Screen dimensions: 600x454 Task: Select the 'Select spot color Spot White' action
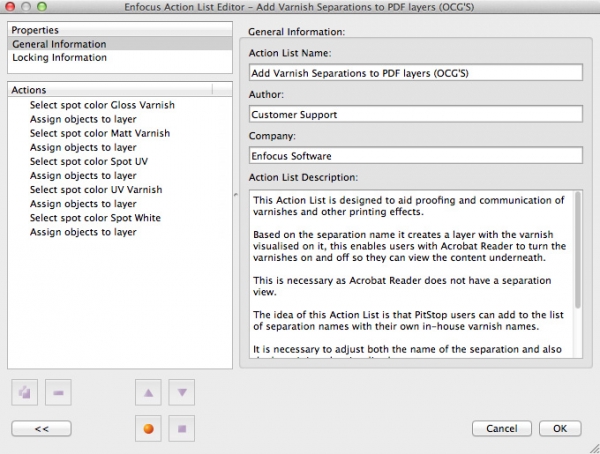click(x=95, y=217)
